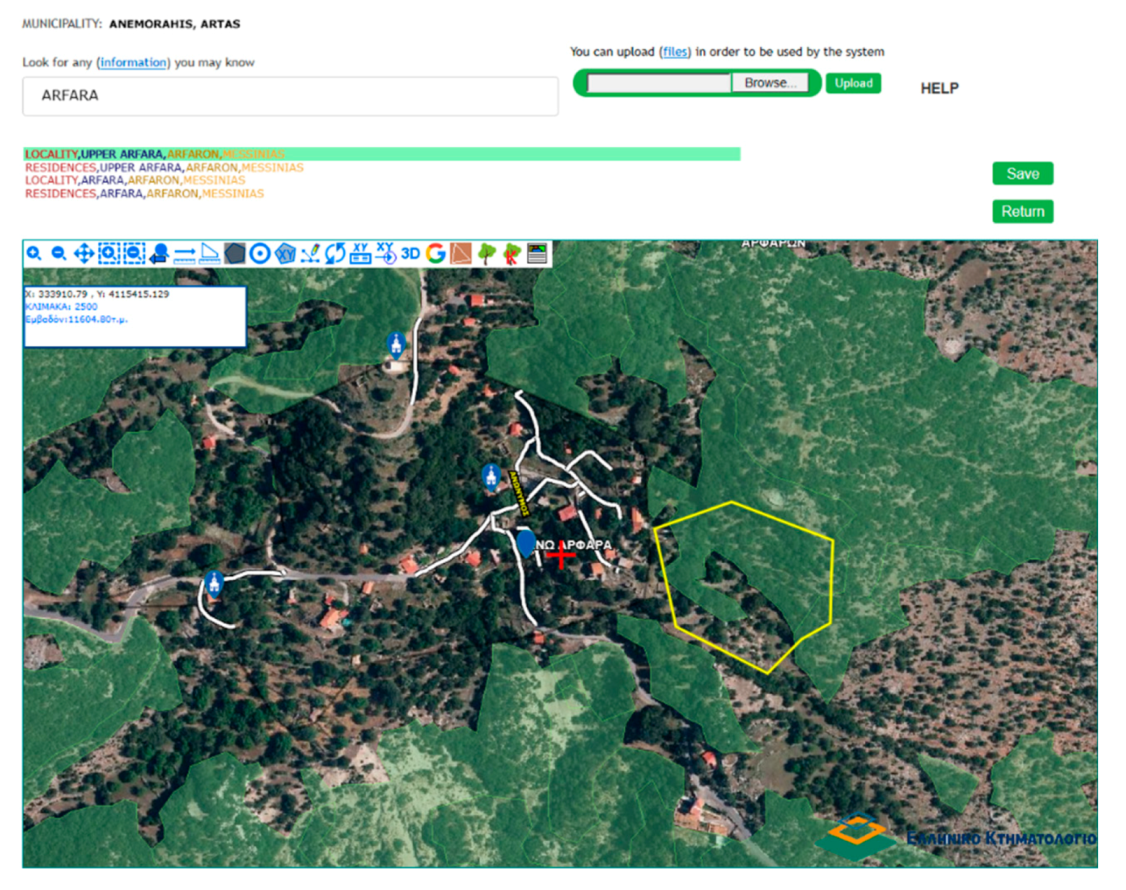Click the refresh map arrows icon
The image size is (1126, 890).
pyautogui.click(x=335, y=254)
